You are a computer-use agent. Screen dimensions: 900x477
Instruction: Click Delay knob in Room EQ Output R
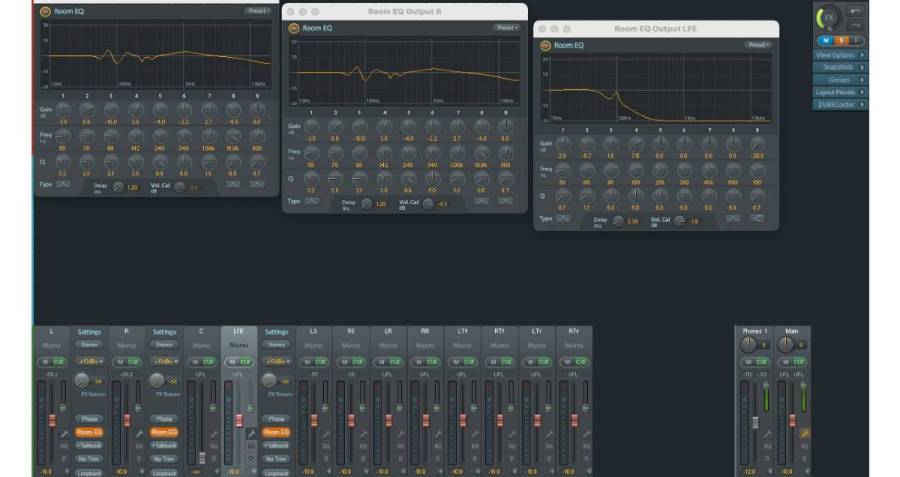[366, 204]
